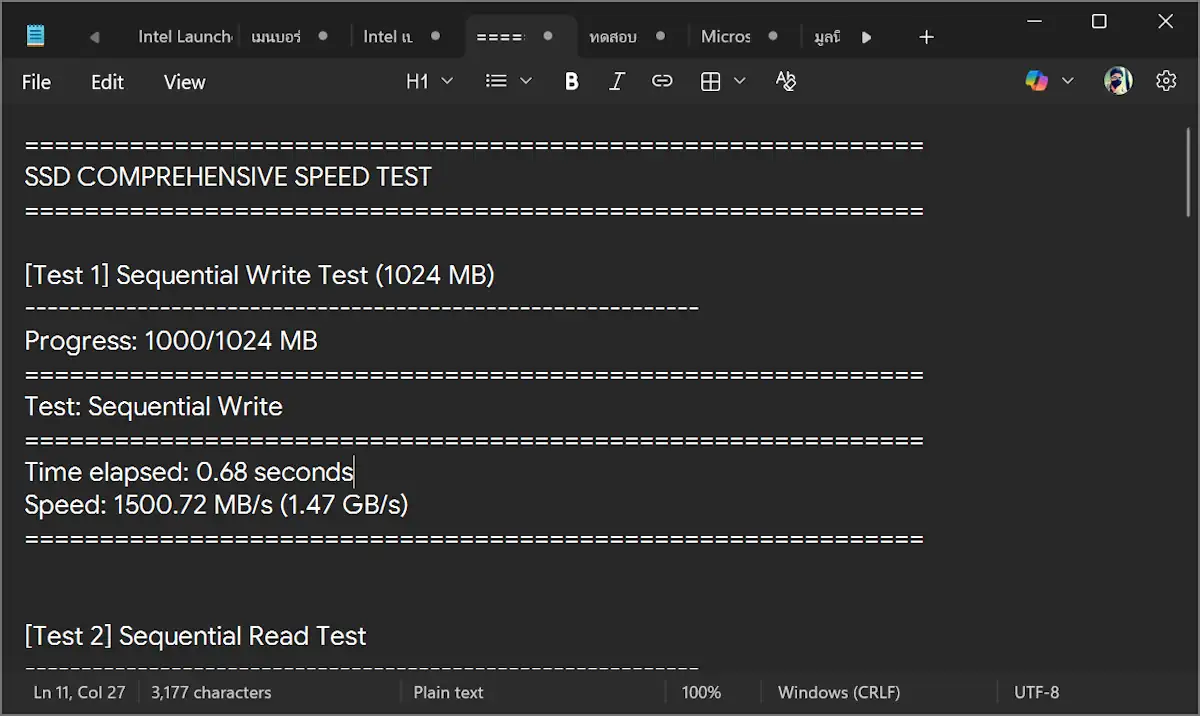This screenshot has width=1200, height=716.
Task: Click the '3,177 characters' status entry
Action: click(x=211, y=692)
